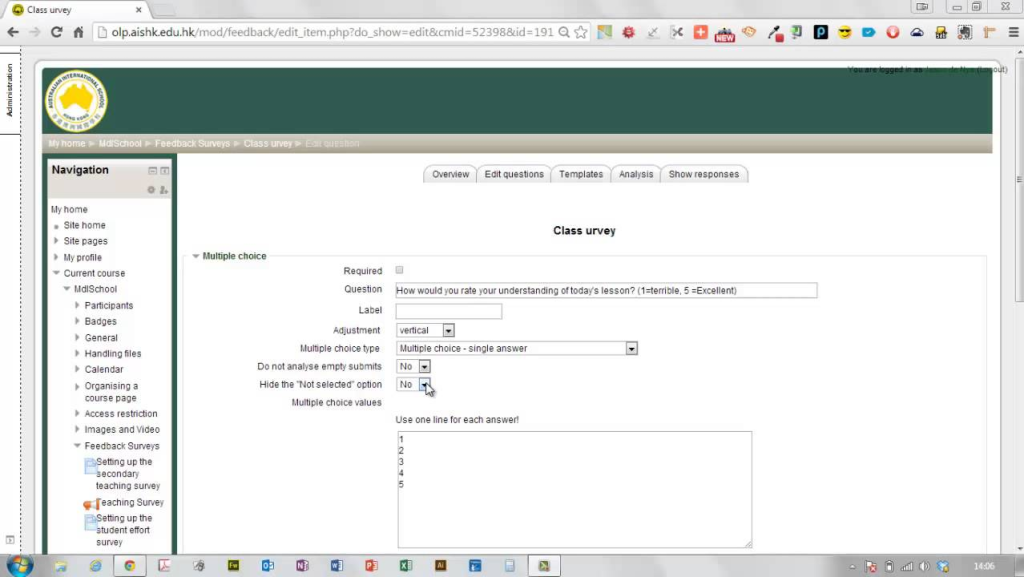Switch to the Analysis tab
This screenshot has height=577, width=1024.
pyautogui.click(x=635, y=174)
